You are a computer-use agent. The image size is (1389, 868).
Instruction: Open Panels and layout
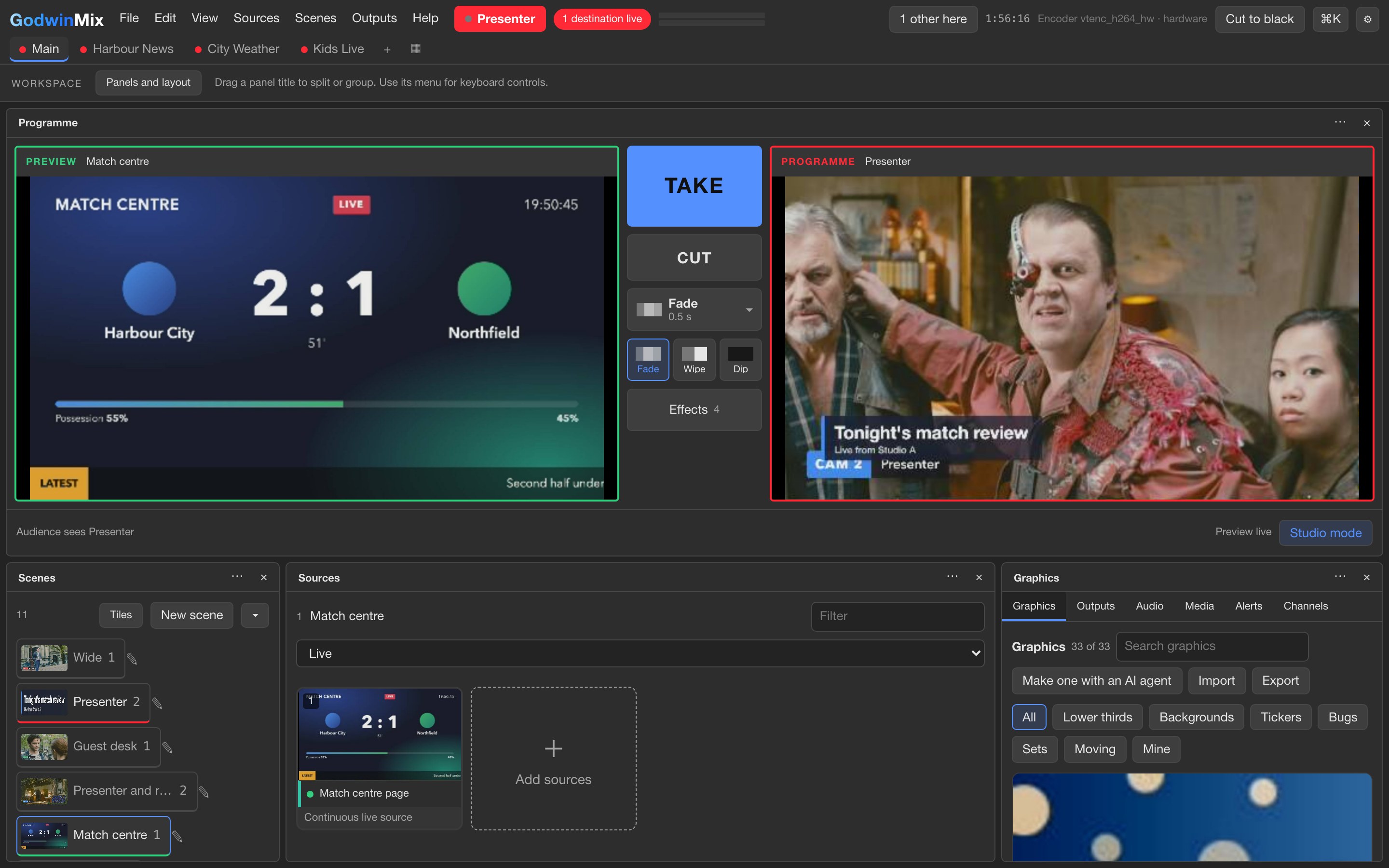[148, 82]
